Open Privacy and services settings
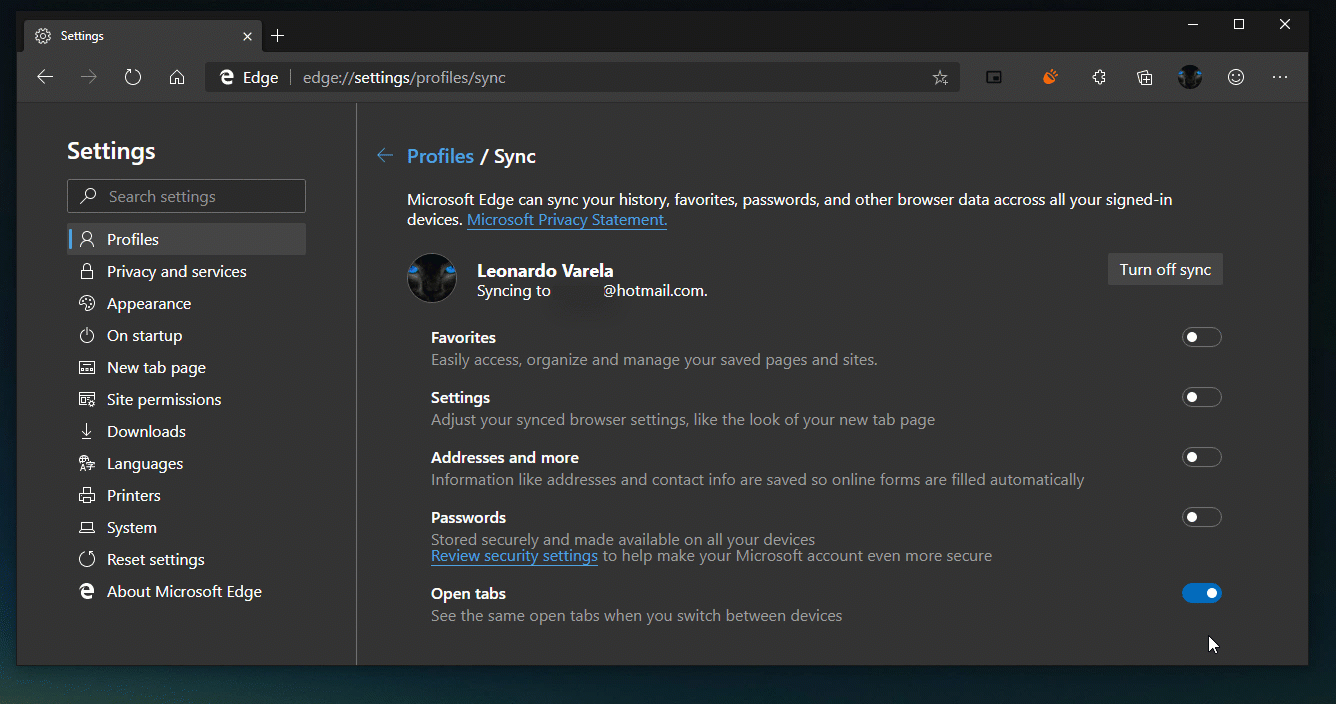The image size is (1336, 704). coord(176,272)
